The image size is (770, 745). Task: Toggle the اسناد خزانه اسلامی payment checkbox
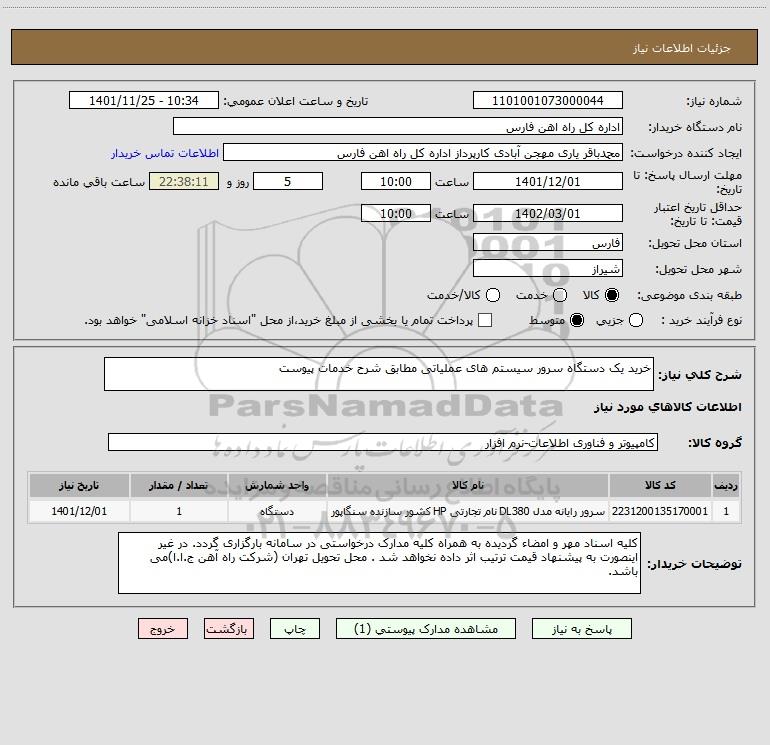click(x=485, y=320)
